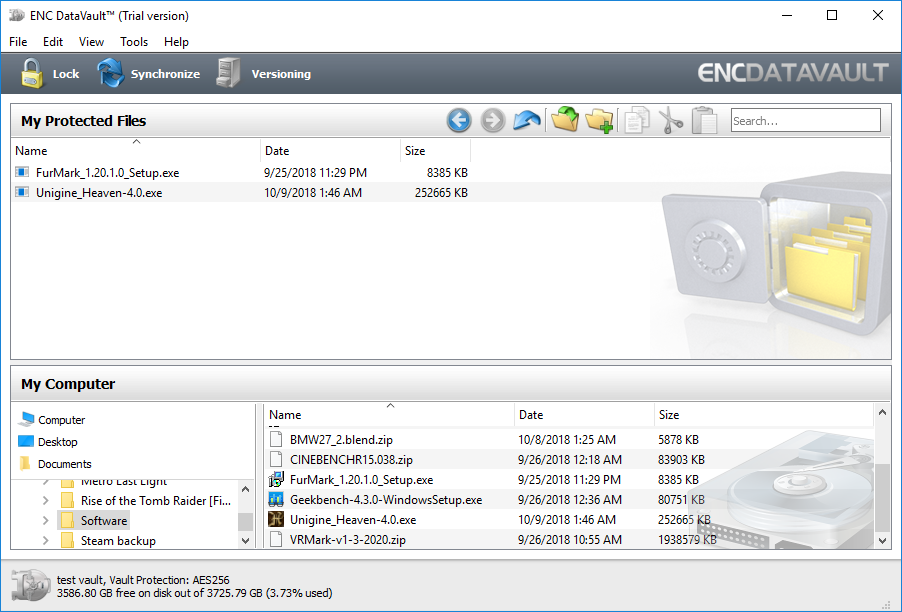
Task: Expand the Rise of the Tomb Raider node
Action: [45, 500]
